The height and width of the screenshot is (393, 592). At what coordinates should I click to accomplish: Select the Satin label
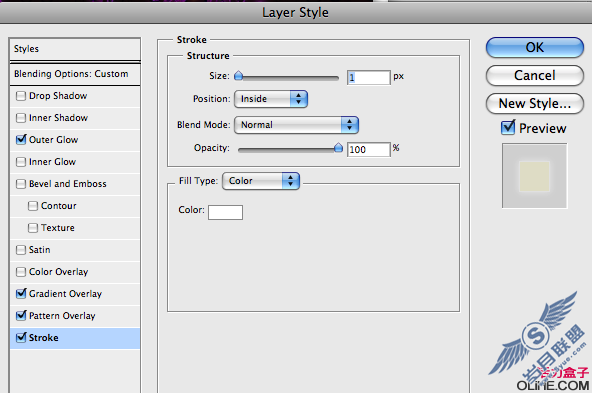(40, 250)
